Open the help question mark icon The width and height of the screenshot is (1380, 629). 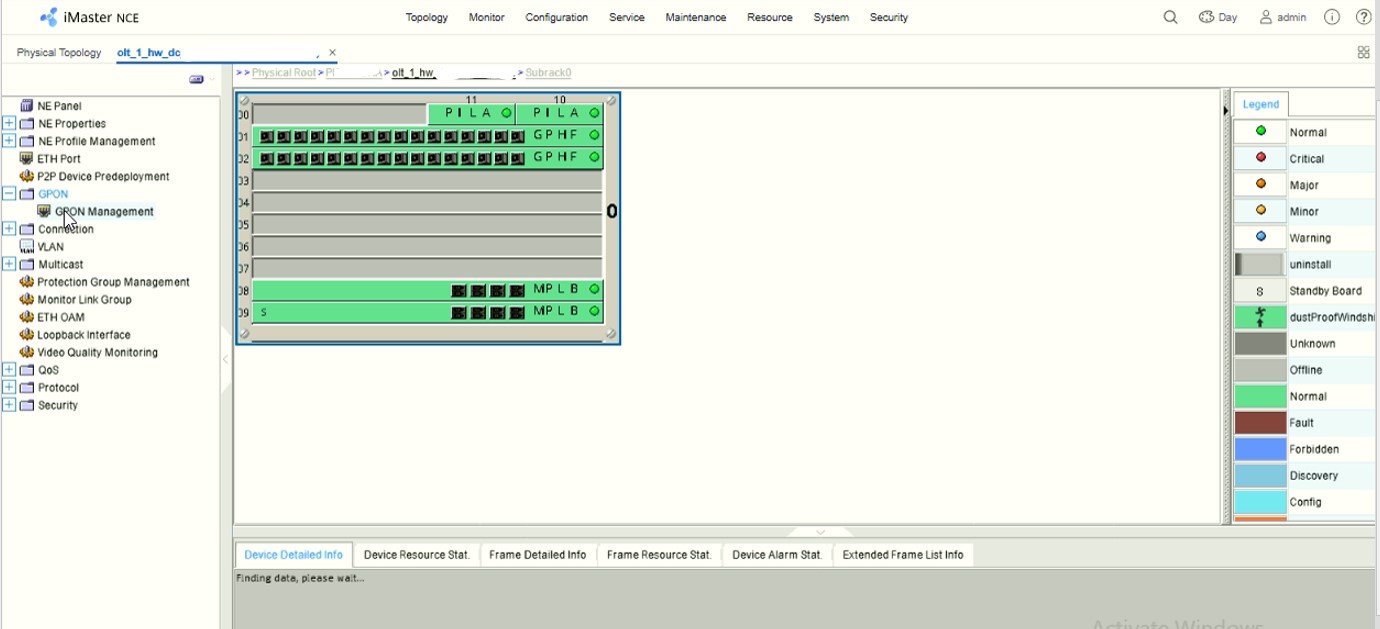tap(1363, 17)
